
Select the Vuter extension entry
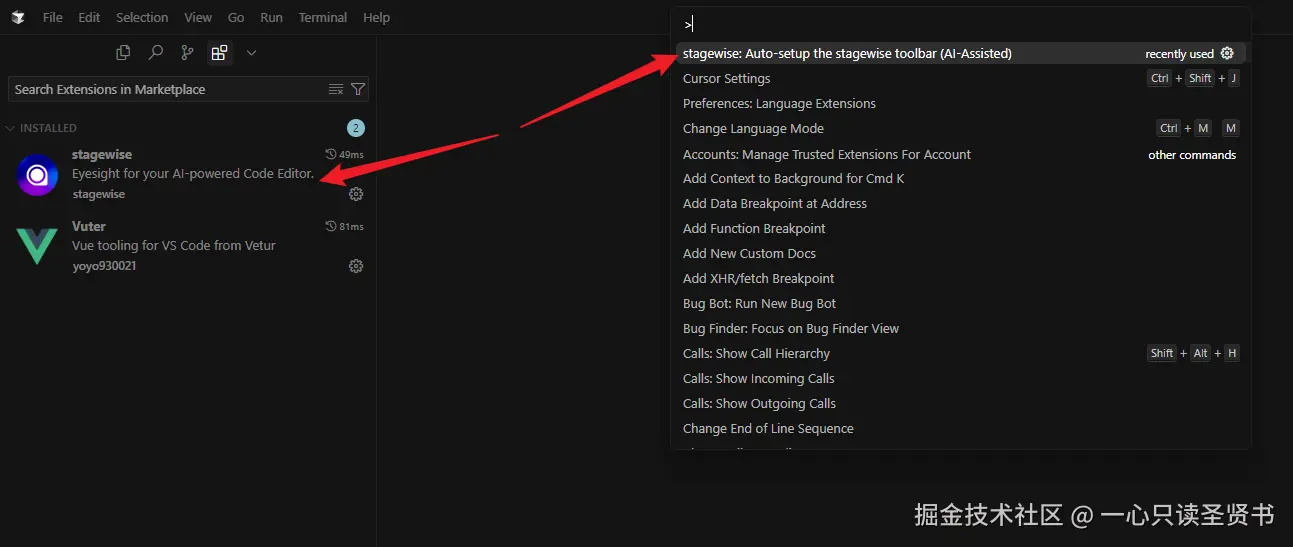pos(188,246)
